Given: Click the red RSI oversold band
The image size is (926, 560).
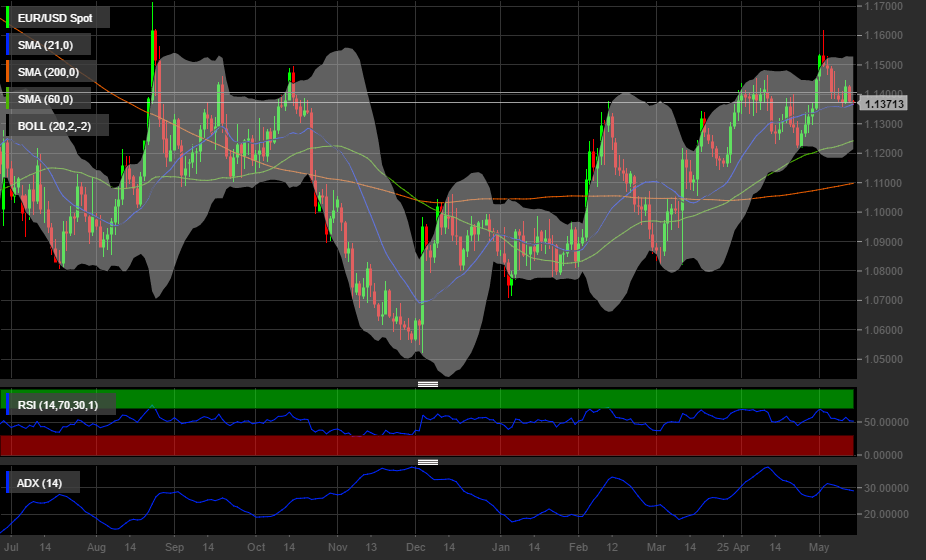Looking at the screenshot, I should click(x=500, y=445).
